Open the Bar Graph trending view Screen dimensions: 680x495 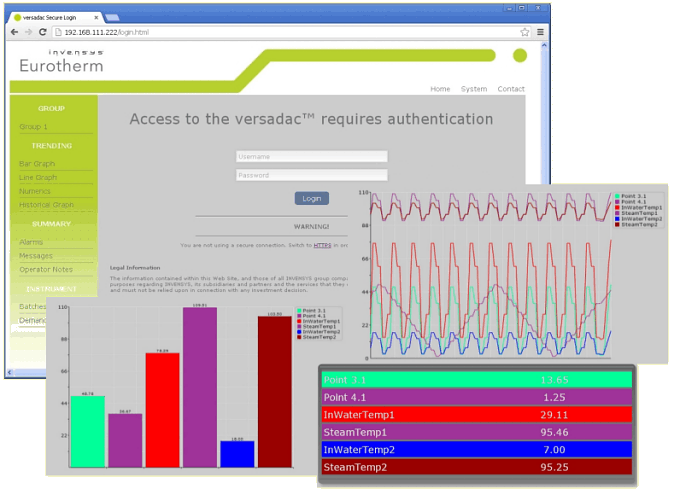(x=37, y=164)
